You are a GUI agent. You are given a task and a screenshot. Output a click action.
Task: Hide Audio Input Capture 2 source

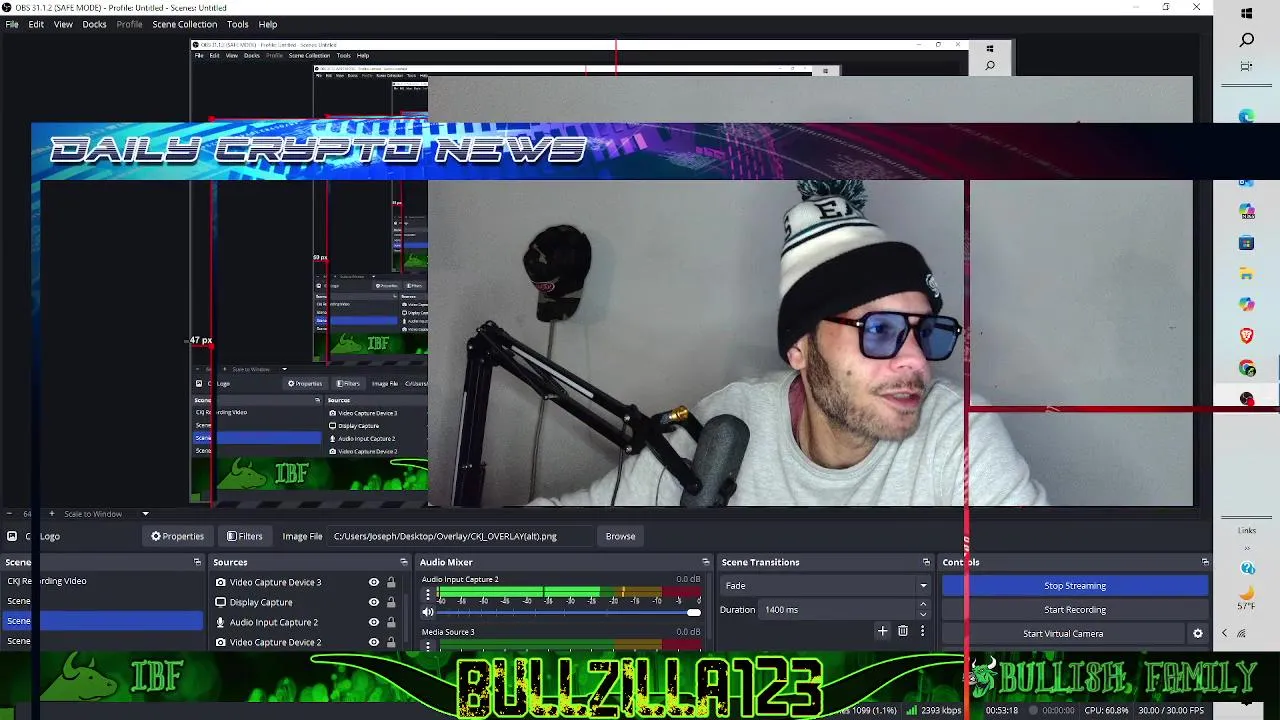point(374,622)
